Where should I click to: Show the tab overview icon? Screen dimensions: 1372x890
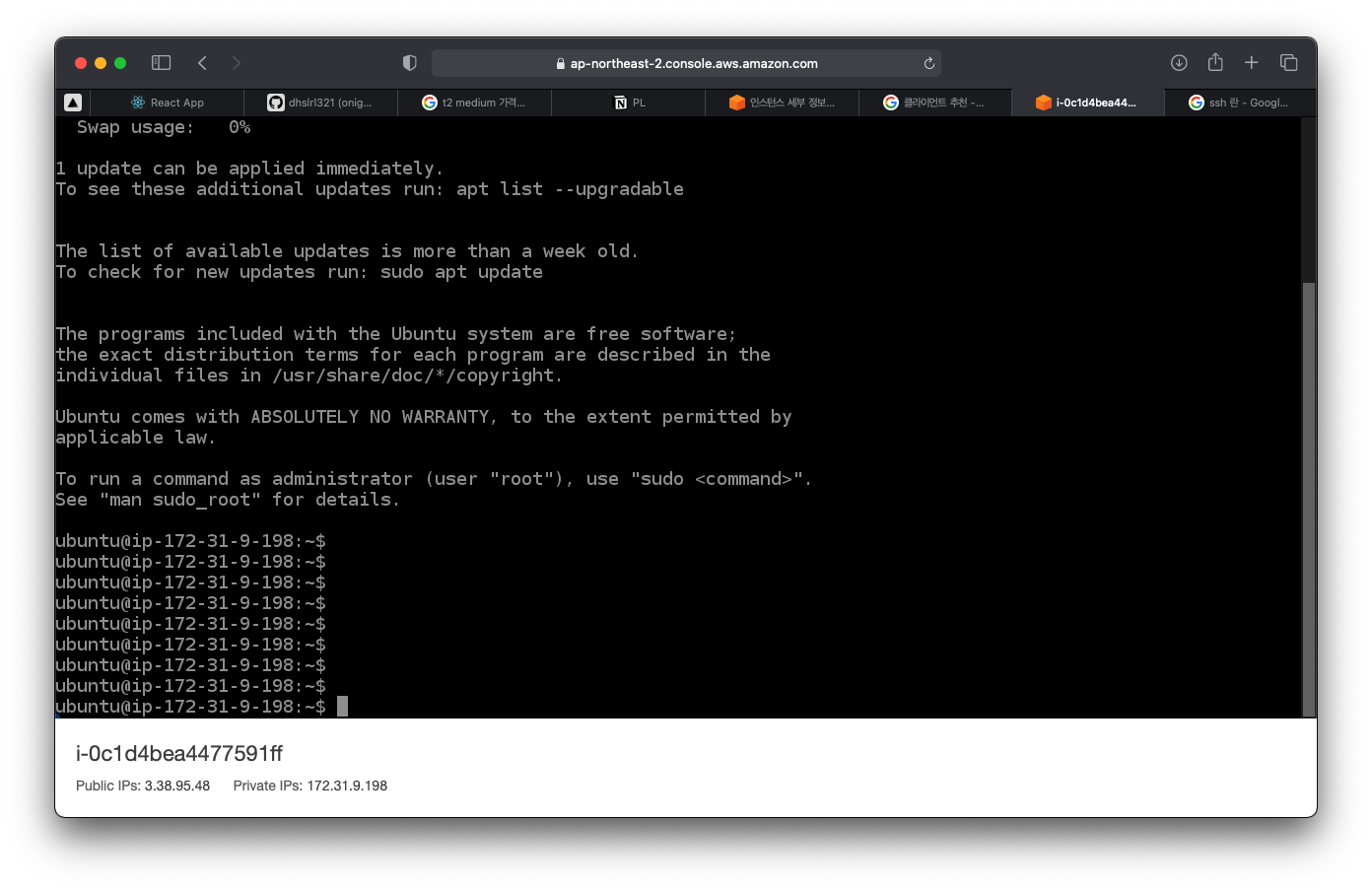pos(1288,63)
